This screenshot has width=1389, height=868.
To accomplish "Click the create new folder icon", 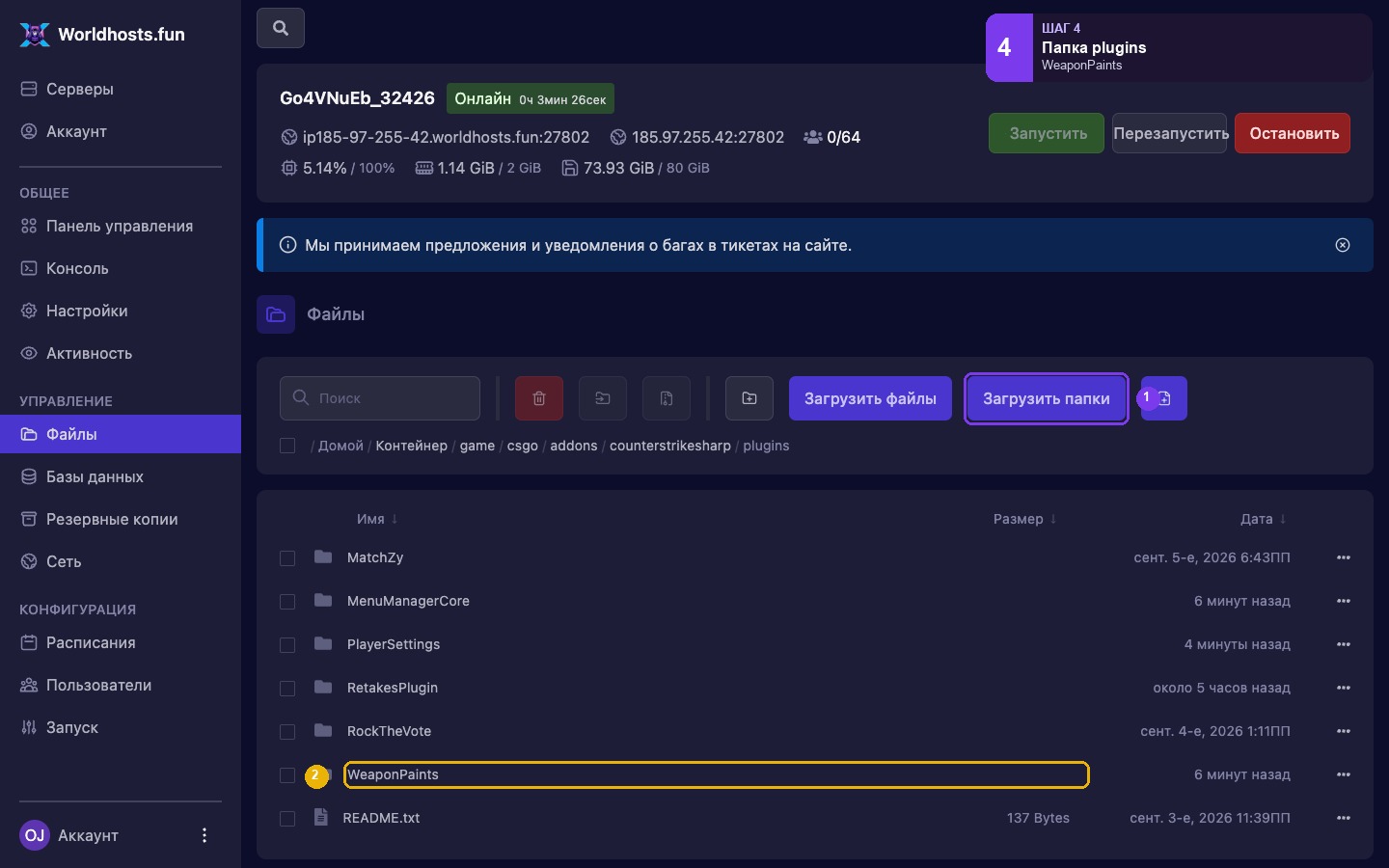I will pyautogui.click(x=749, y=398).
